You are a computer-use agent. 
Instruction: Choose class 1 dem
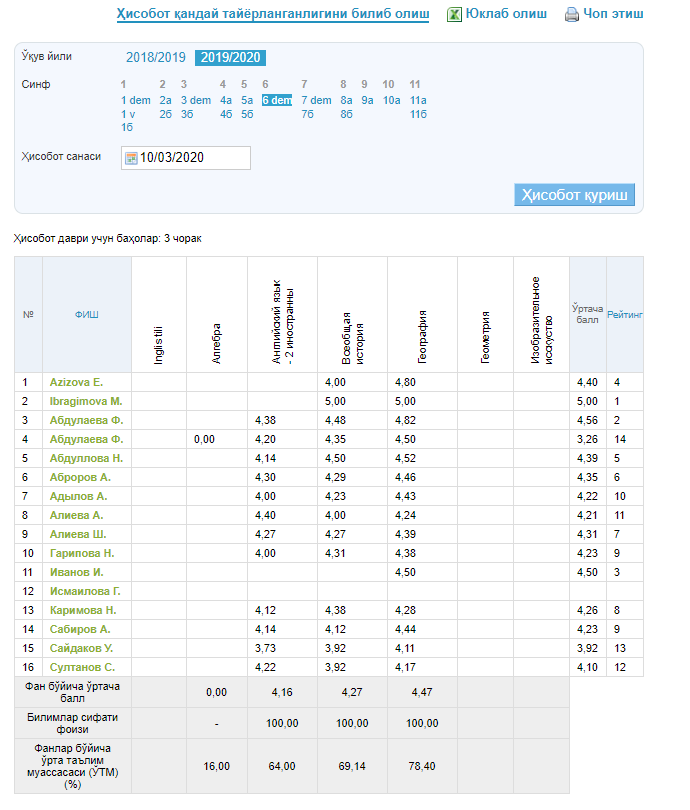tap(135, 100)
